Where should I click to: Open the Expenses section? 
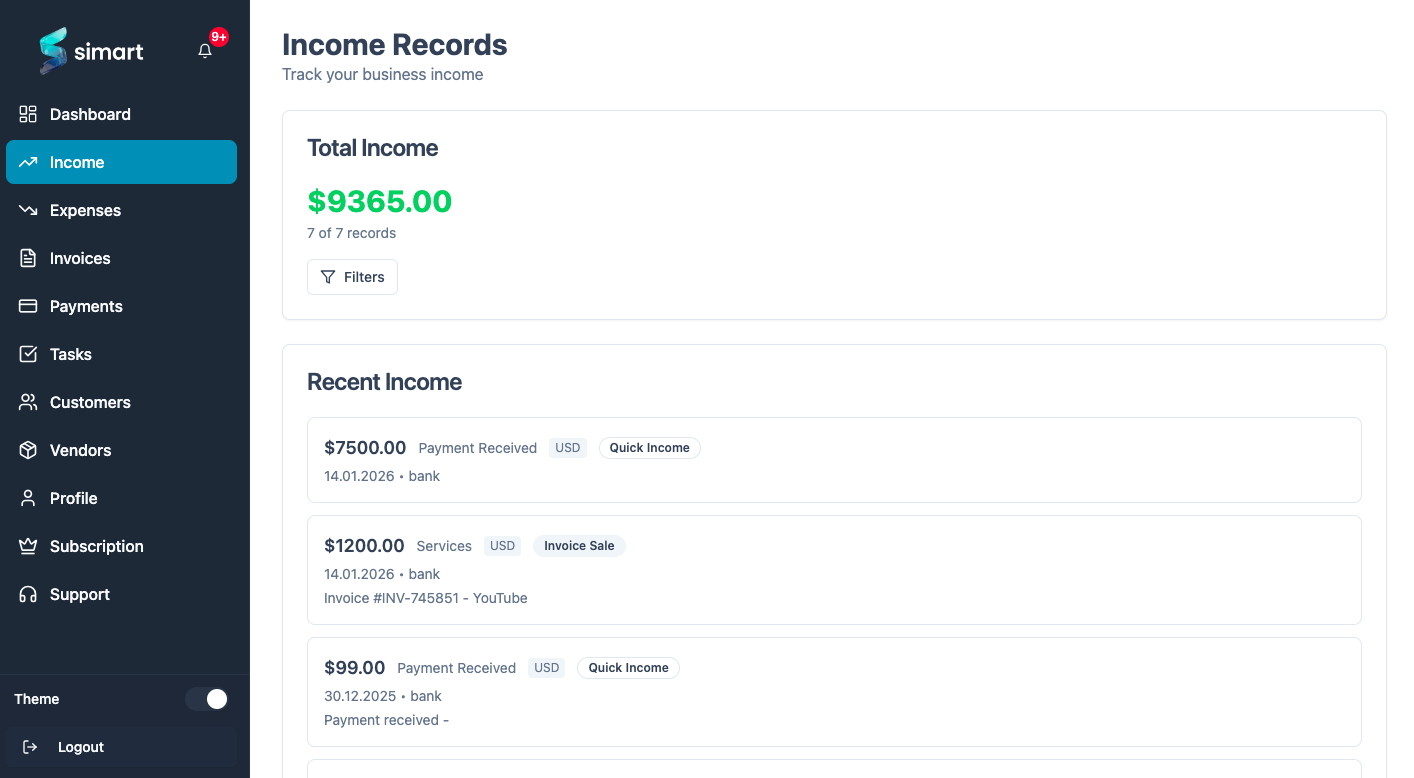121,210
